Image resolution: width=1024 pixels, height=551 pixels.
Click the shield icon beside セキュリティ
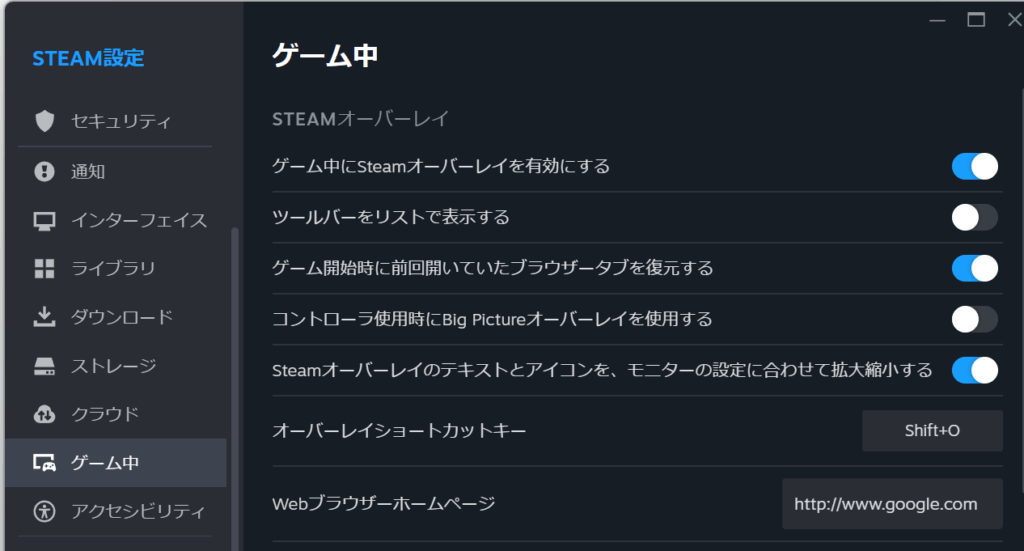click(44, 122)
